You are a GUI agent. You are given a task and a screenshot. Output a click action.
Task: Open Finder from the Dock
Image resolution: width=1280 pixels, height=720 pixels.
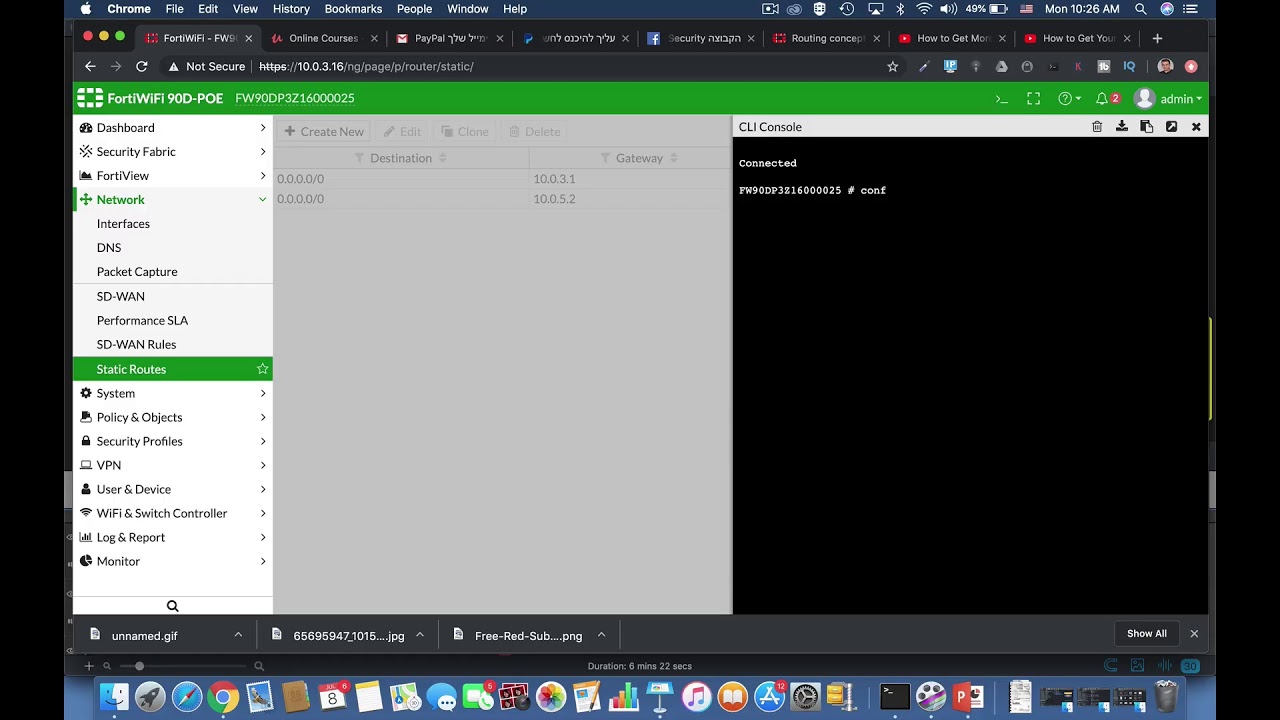(x=115, y=696)
